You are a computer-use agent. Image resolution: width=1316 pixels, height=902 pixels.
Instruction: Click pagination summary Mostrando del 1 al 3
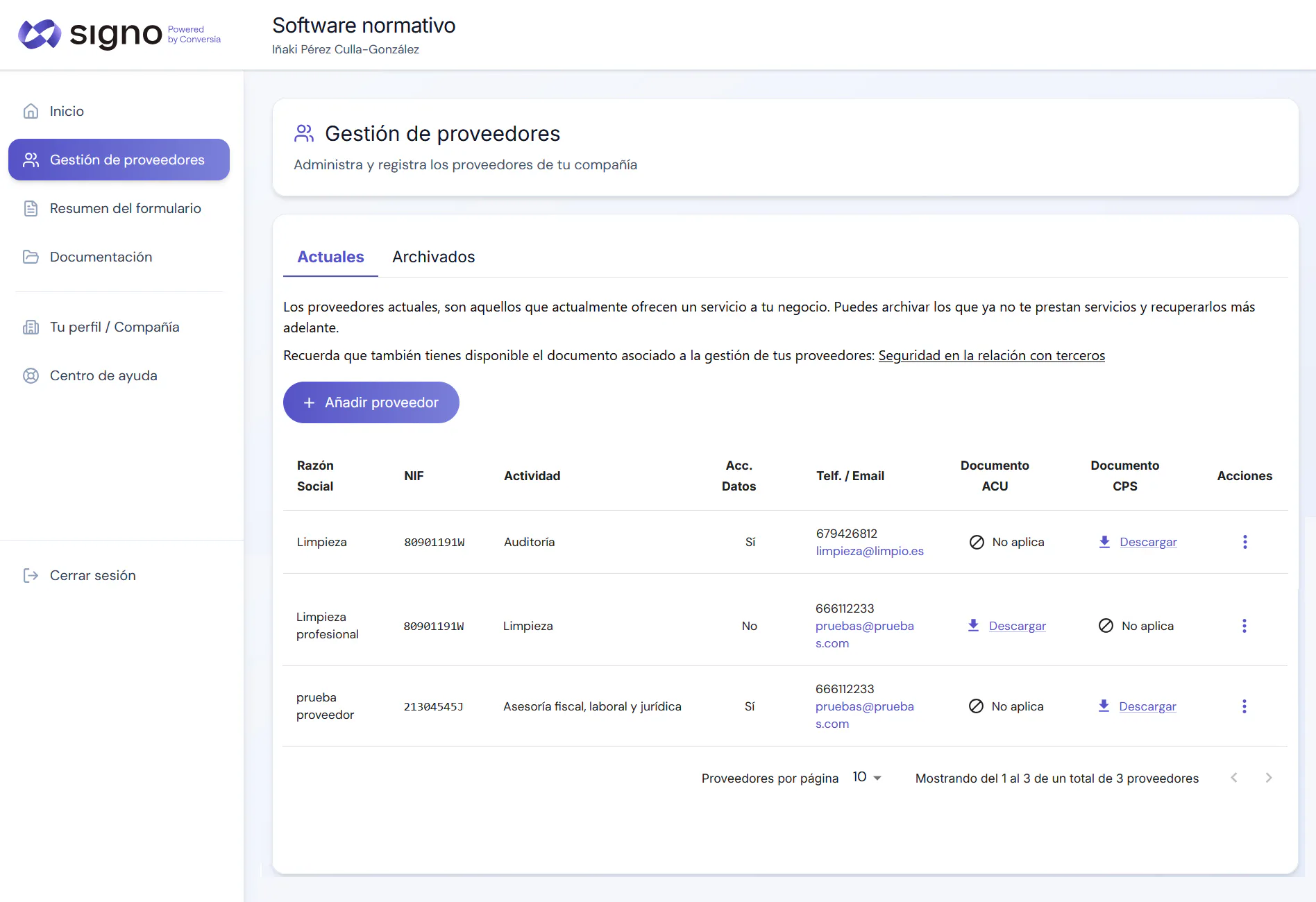(1056, 778)
